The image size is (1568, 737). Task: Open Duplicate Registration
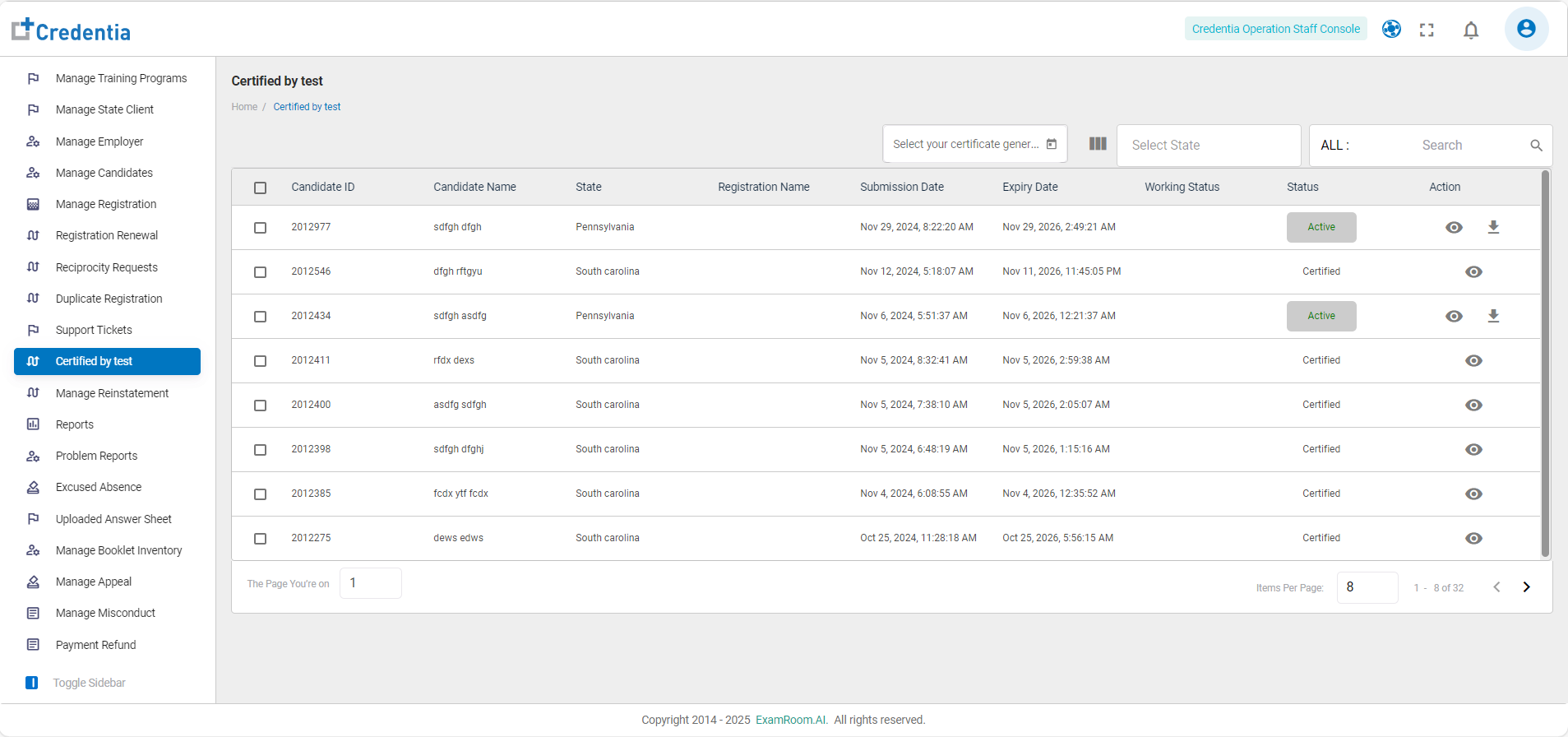[x=107, y=299]
